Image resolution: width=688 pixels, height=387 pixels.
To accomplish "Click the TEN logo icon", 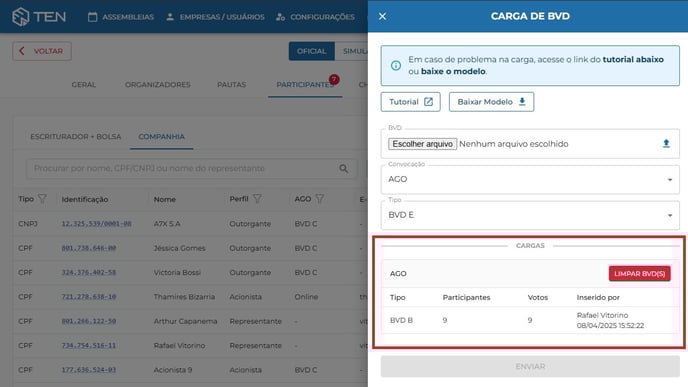I will point(20,17).
